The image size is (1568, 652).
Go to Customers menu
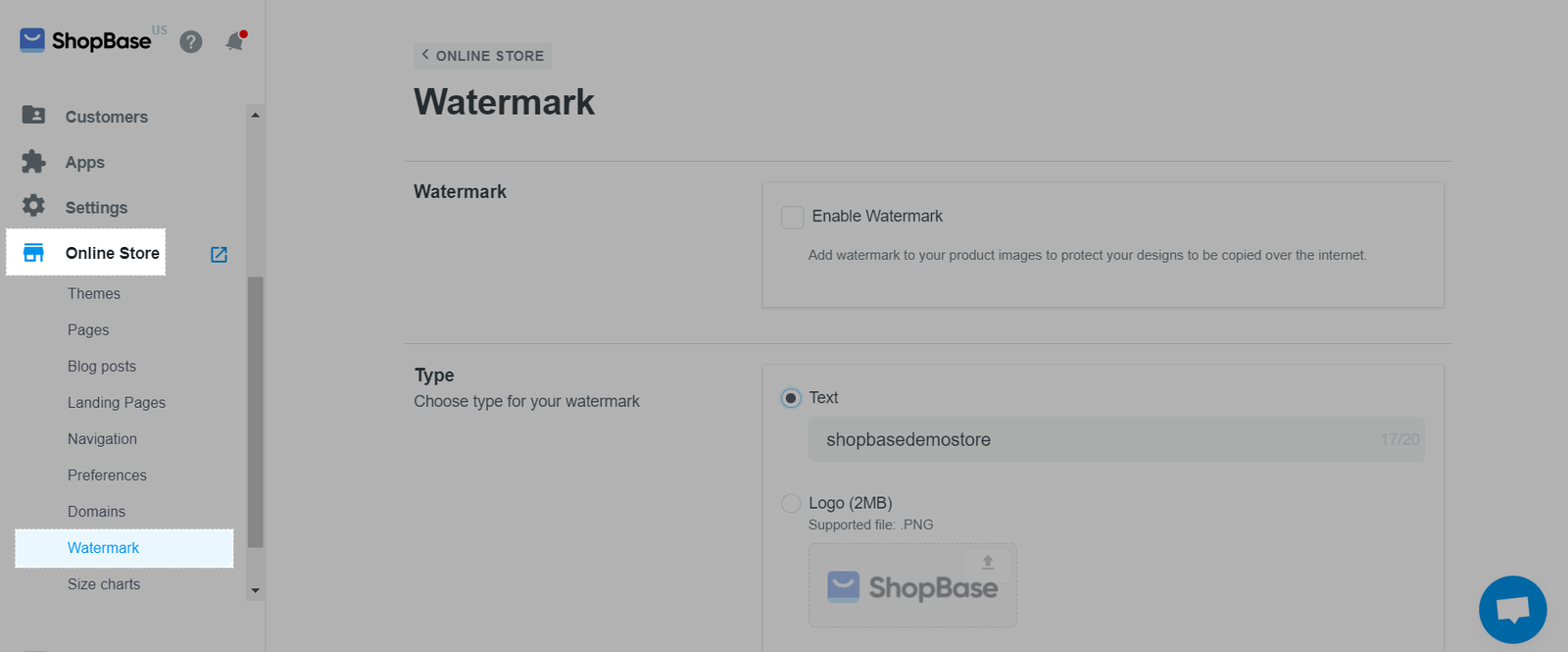point(107,117)
